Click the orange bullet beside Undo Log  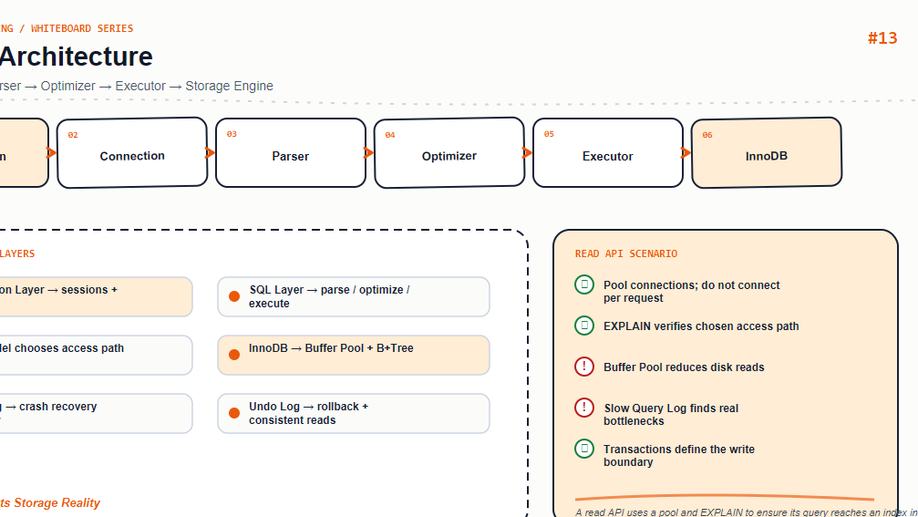click(x=234, y=413)
